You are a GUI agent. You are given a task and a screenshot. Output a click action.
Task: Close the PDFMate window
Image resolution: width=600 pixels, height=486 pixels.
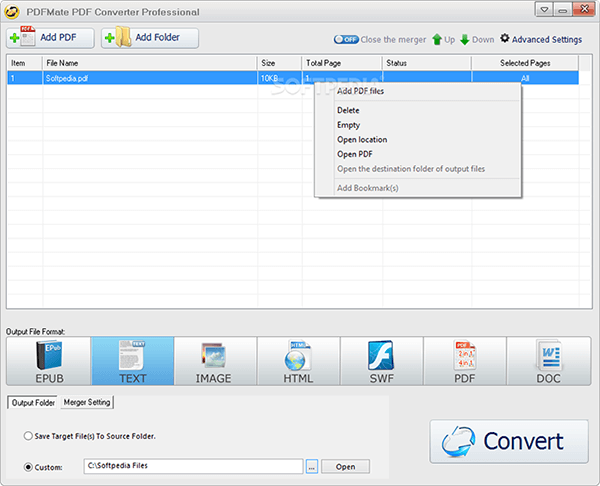pyautogui.click(x=584, y=9)
